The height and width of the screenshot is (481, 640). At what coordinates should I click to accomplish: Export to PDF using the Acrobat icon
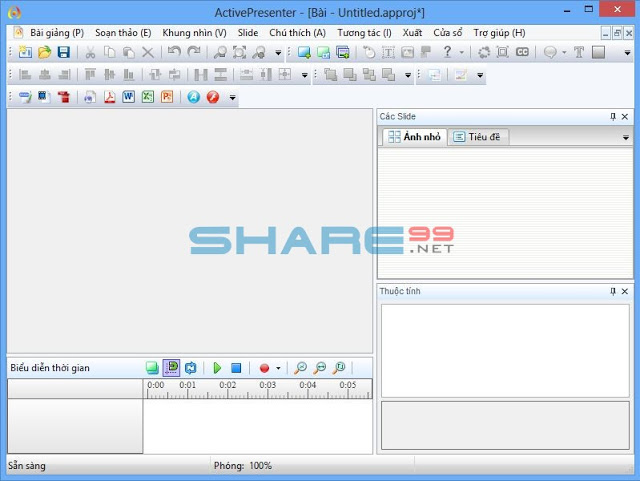pyautogui.click(x=109, y=97)
